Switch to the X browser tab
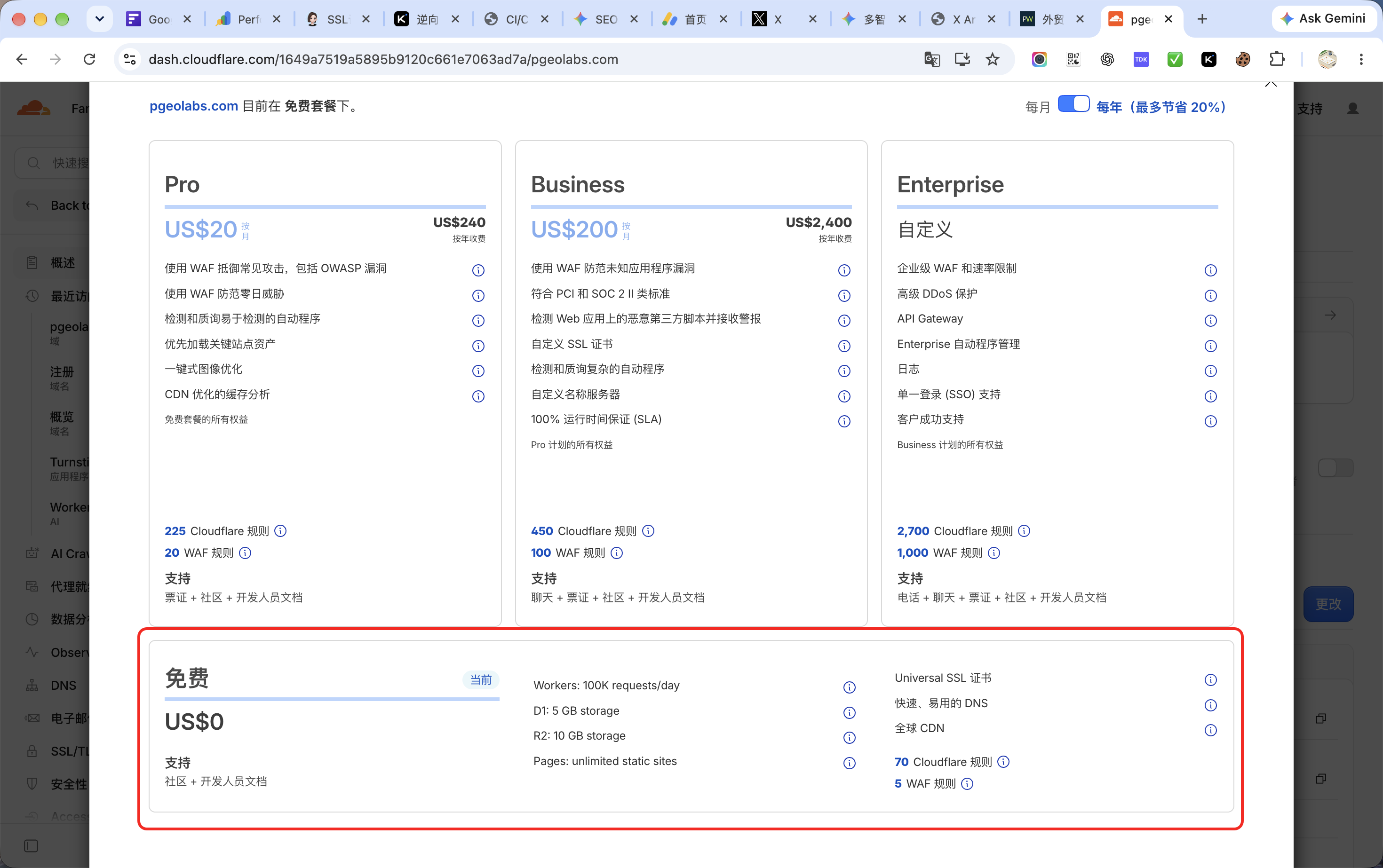 point(785,19)
